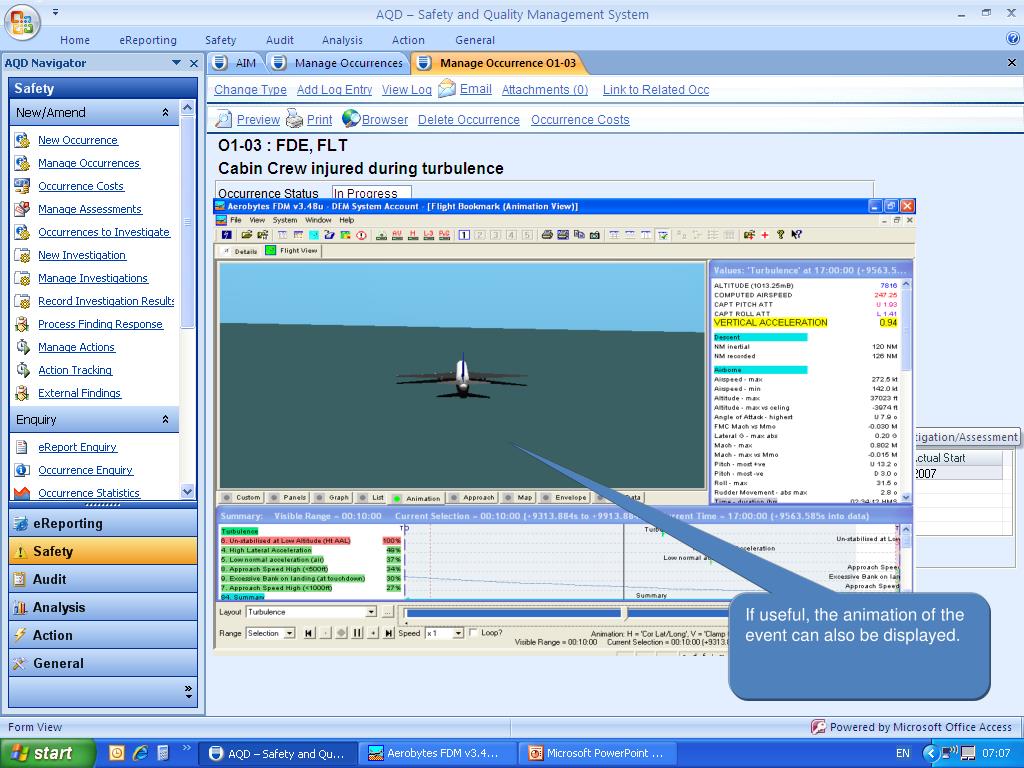The height and width of the screenshot is (768, 1024).
Task: Click the Email envelope icon
Action: (447, 88)
